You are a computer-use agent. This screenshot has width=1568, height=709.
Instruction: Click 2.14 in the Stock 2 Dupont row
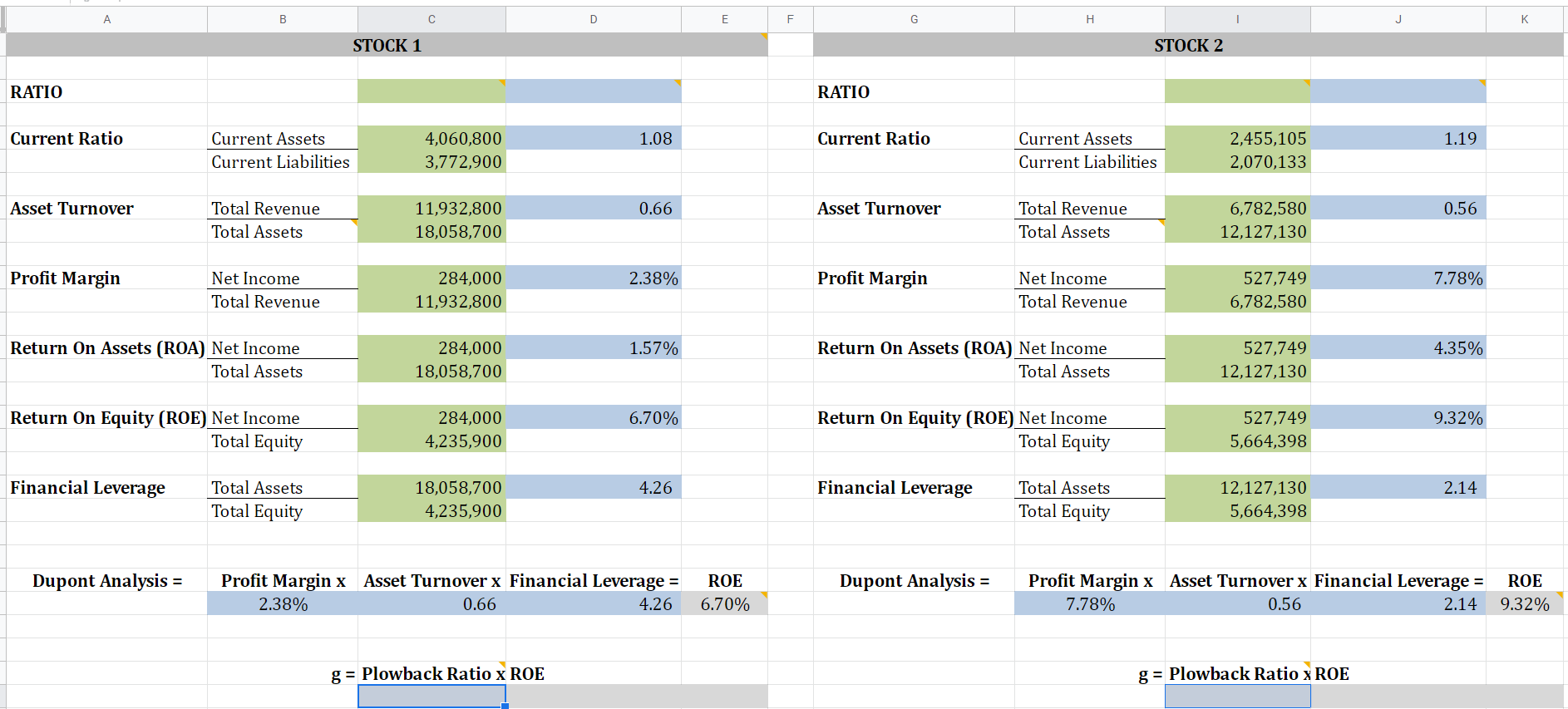[1398, 603]
